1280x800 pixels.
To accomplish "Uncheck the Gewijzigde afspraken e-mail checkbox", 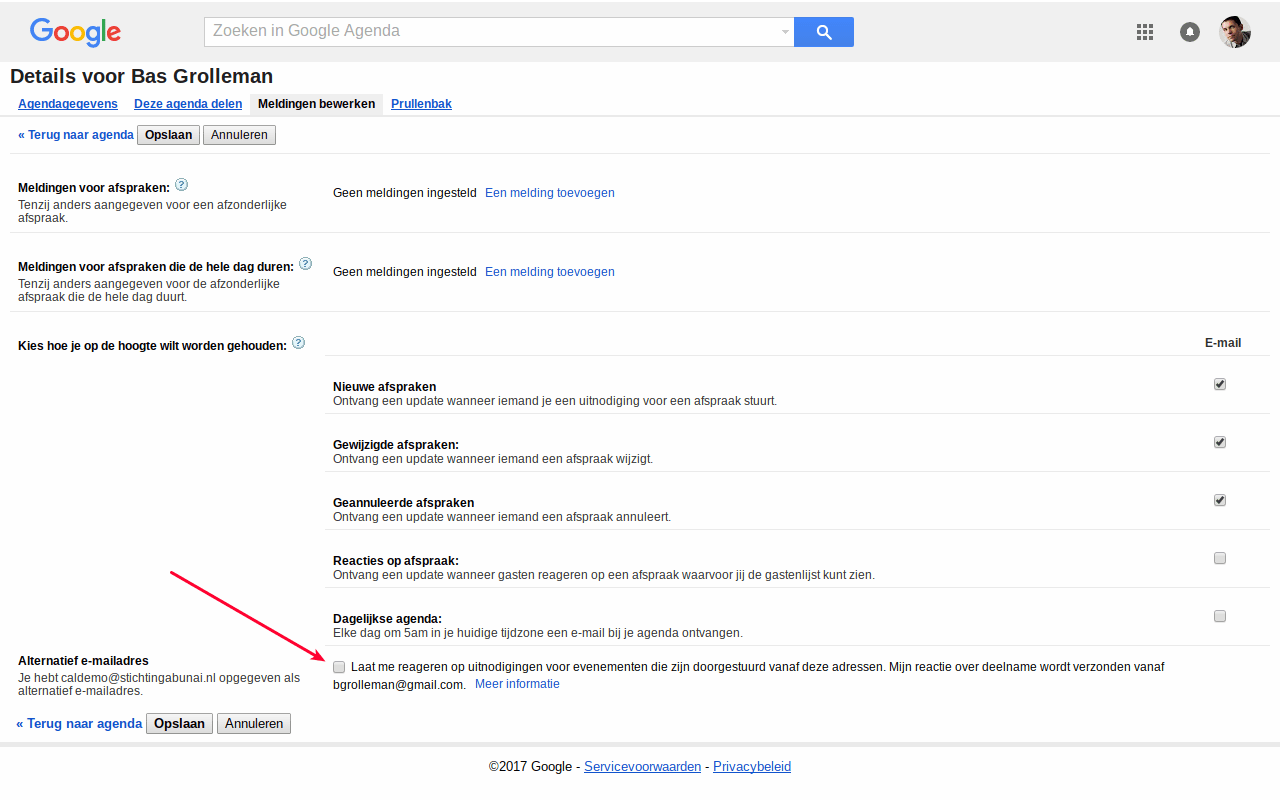I will tap(1220, 442).
